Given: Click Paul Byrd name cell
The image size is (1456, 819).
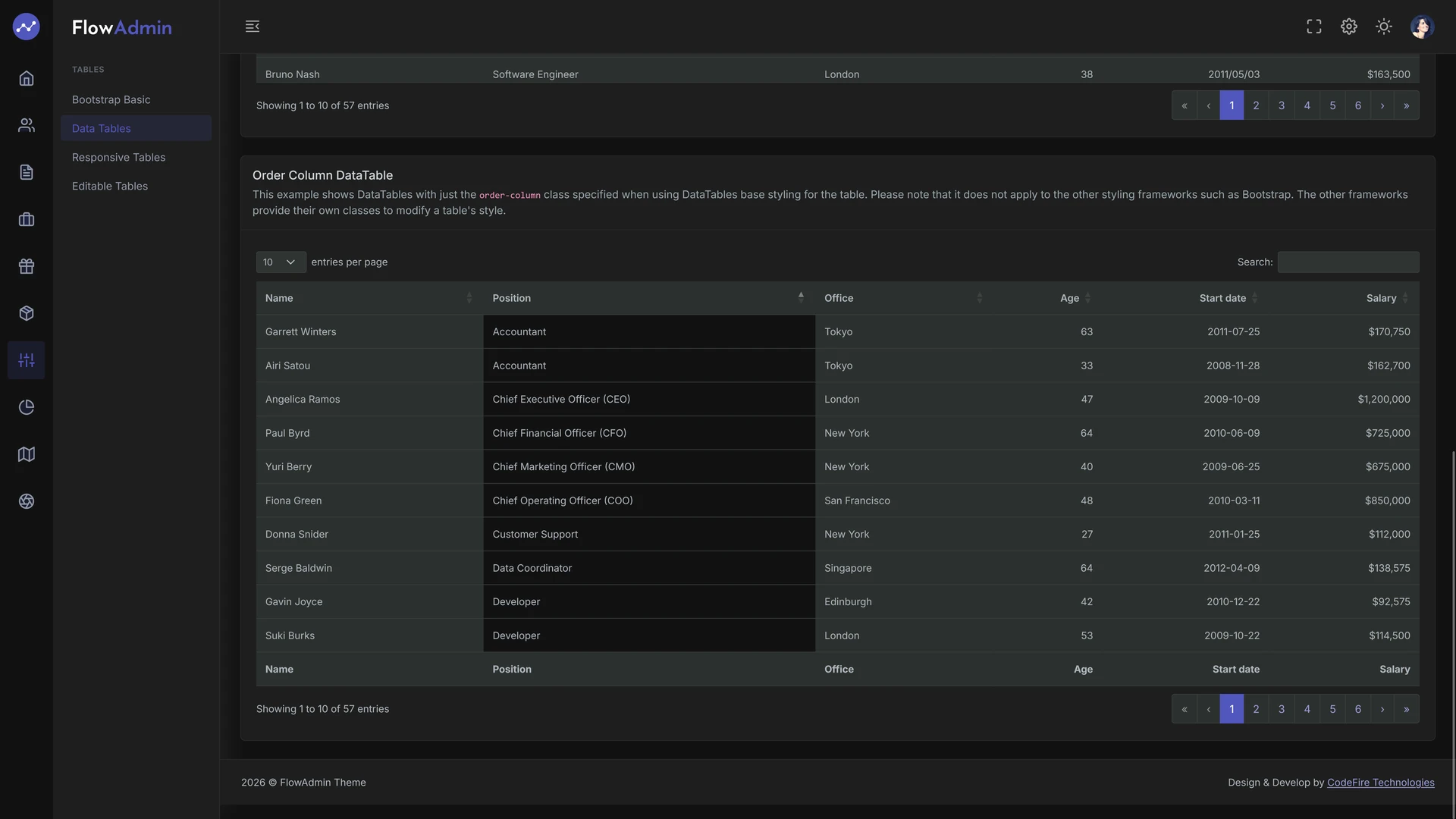Looking at the screenshot, I should [369, 433].
